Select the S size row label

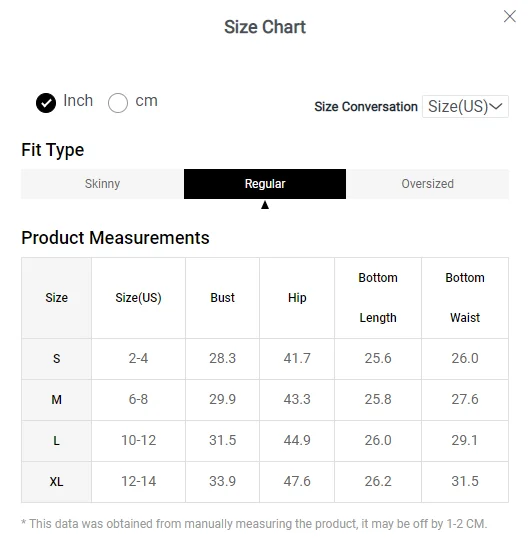coord(56,359)
